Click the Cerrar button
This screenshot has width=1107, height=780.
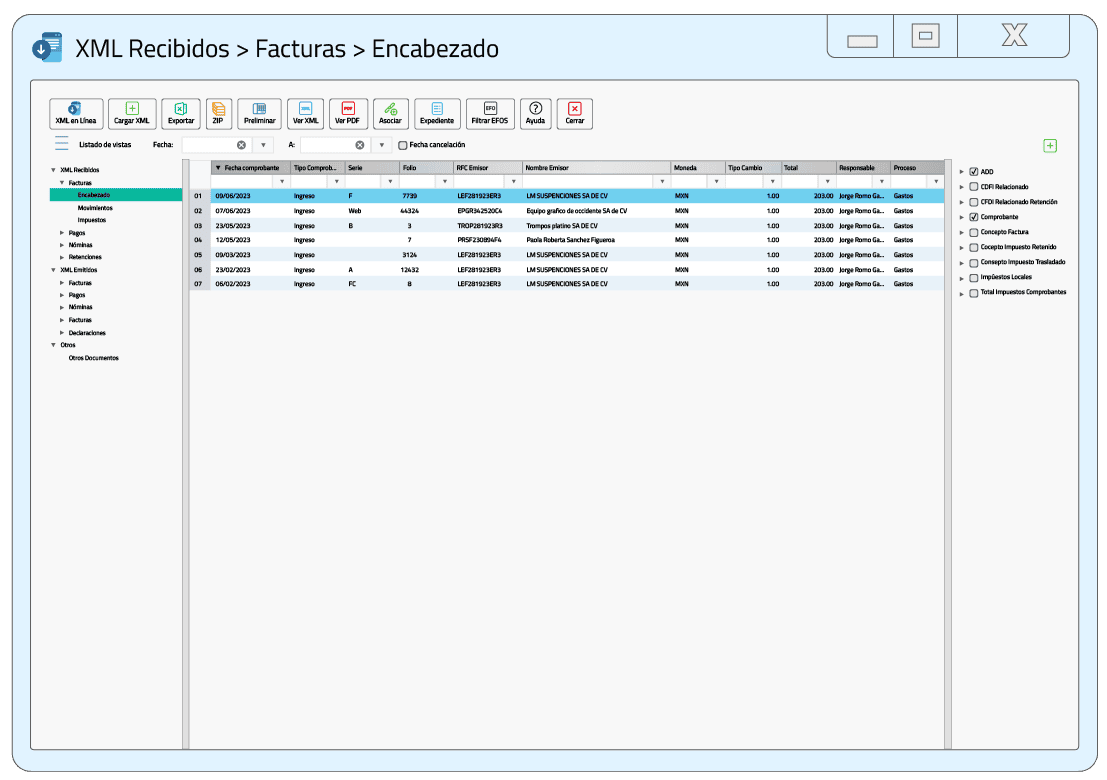pos(574,113)
